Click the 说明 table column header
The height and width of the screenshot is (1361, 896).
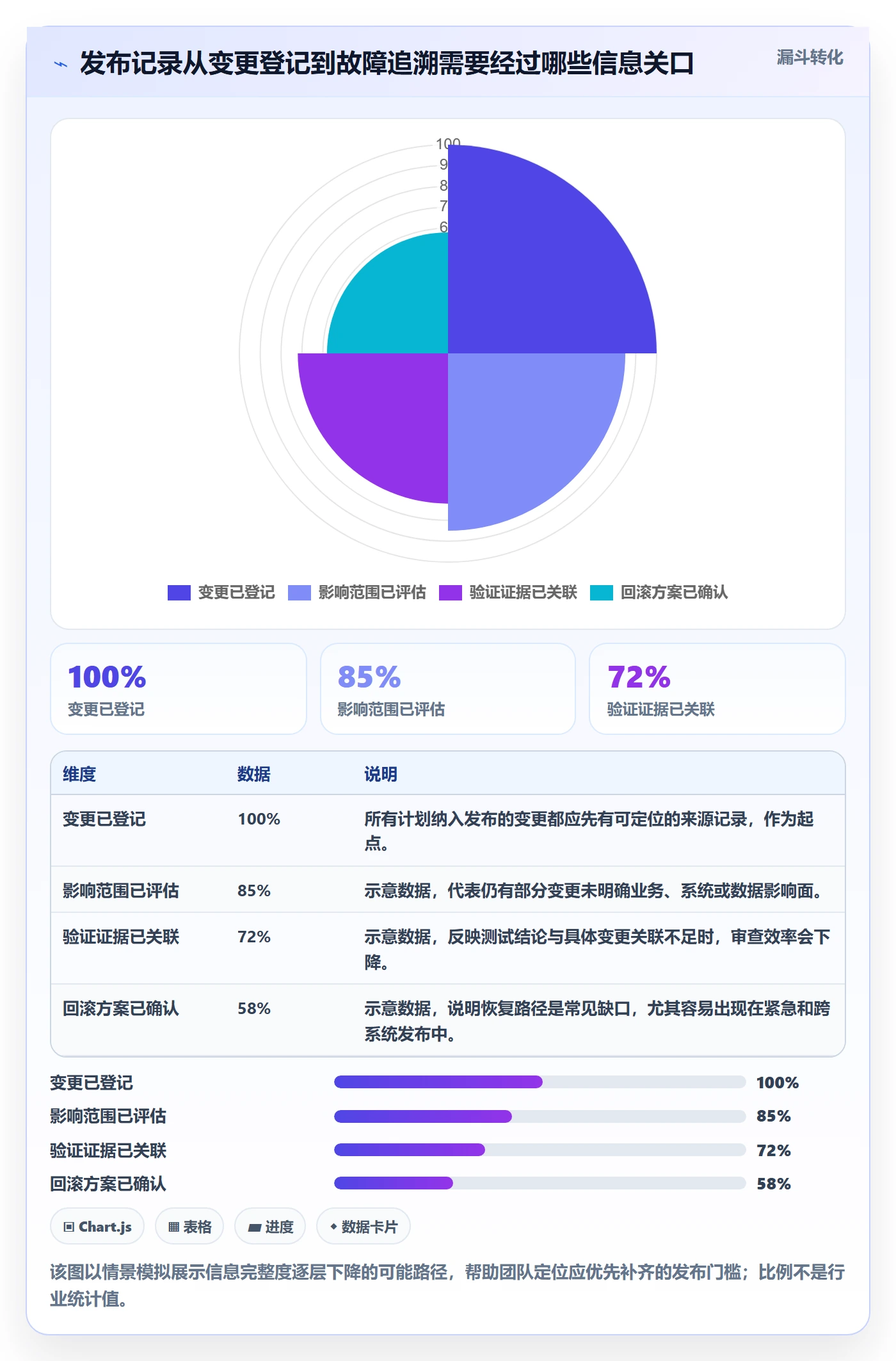[381, 774]
